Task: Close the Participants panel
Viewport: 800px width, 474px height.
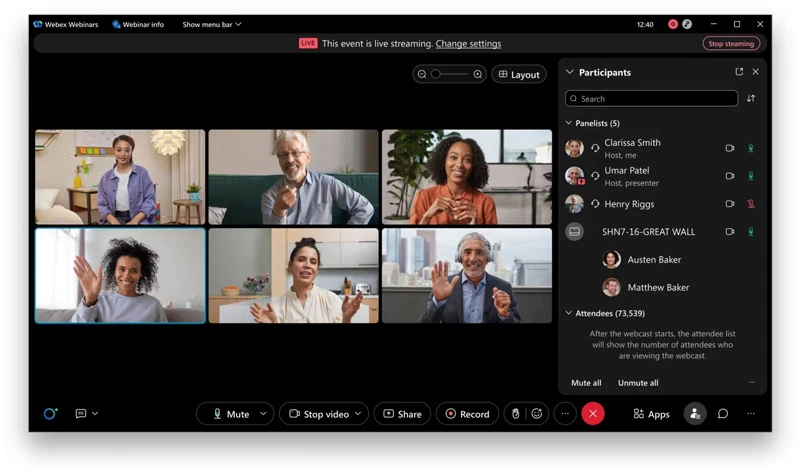Action: coord(756,72)
